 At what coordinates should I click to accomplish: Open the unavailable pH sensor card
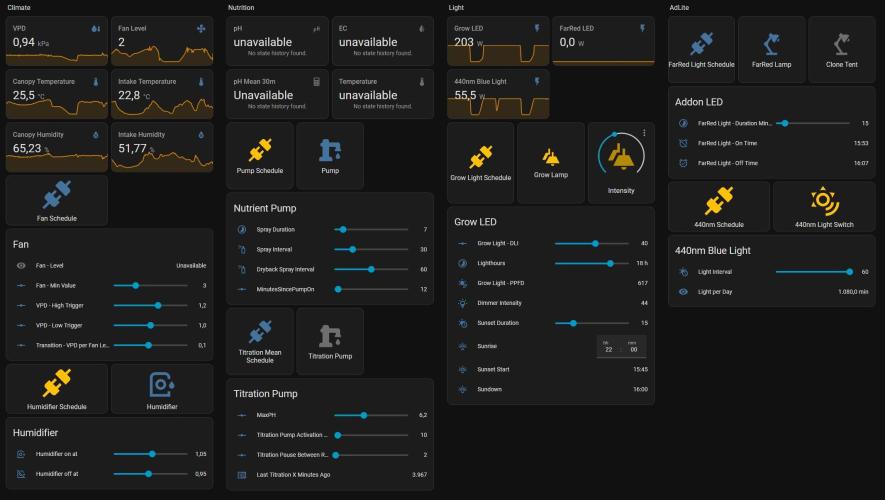(x=277, y=41)
